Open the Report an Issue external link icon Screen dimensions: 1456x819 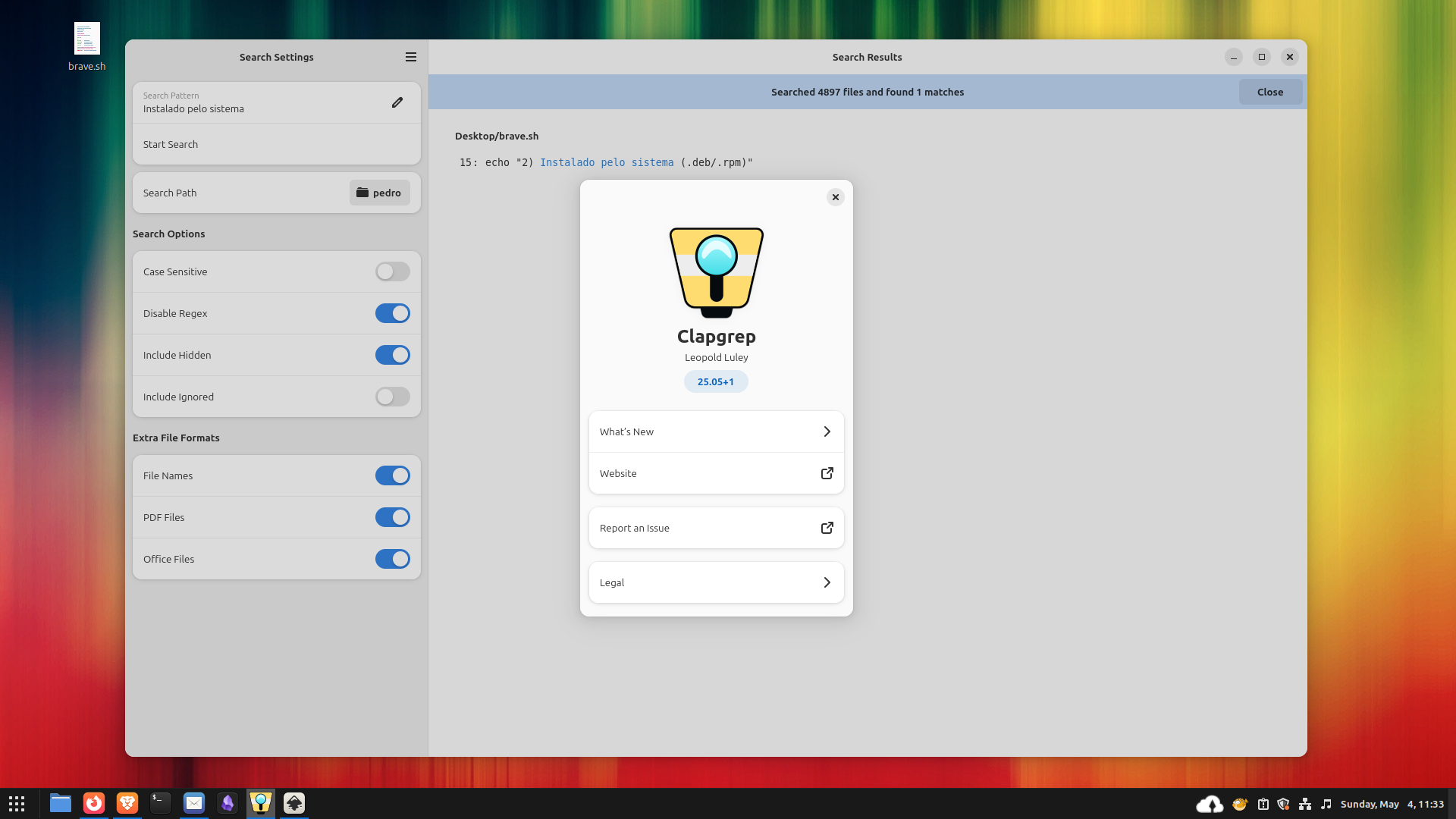point(827,528)
